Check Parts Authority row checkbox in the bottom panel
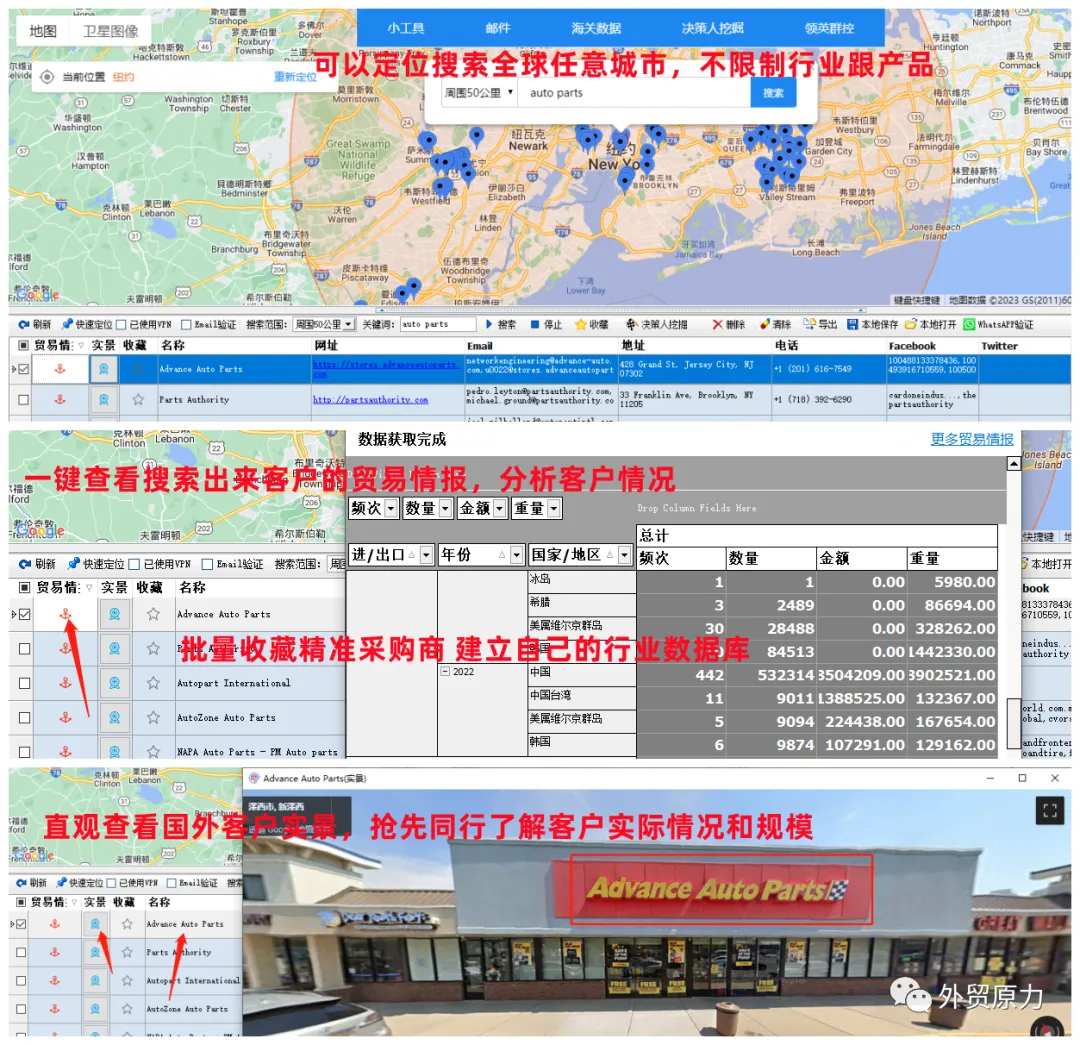 click(x=21, y=952)
